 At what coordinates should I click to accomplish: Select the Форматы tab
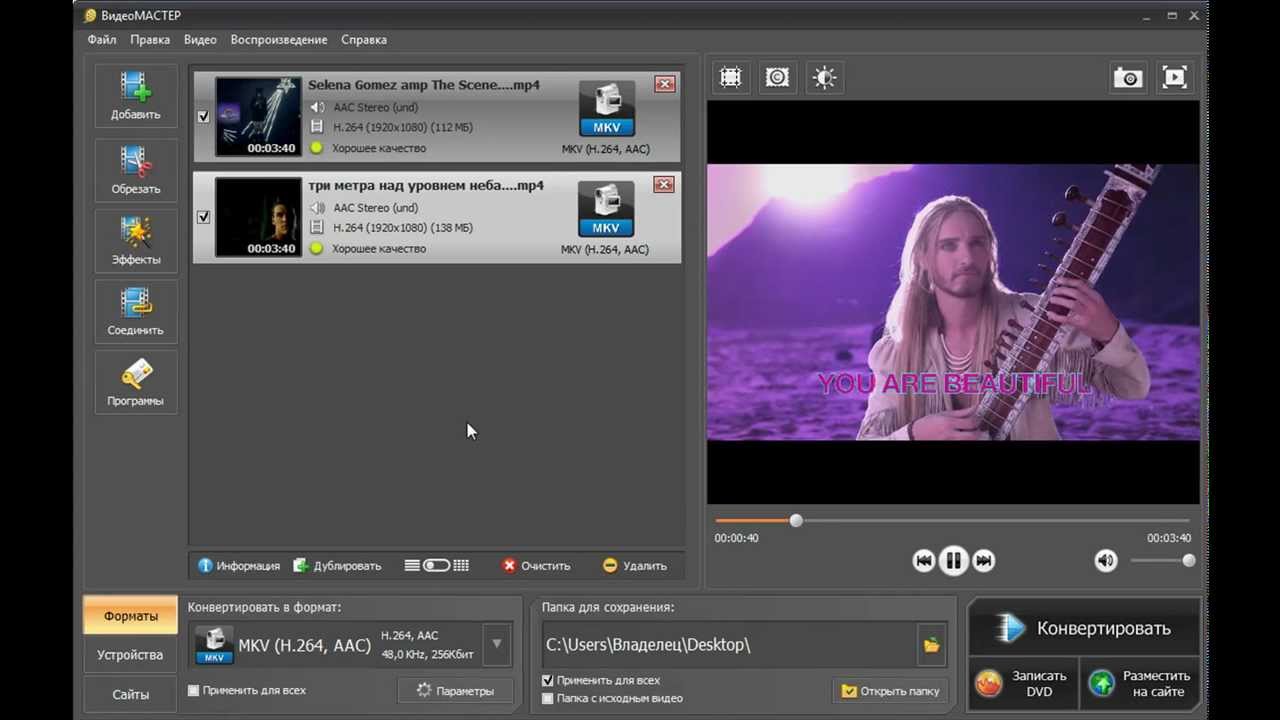[x=130, y=616]
